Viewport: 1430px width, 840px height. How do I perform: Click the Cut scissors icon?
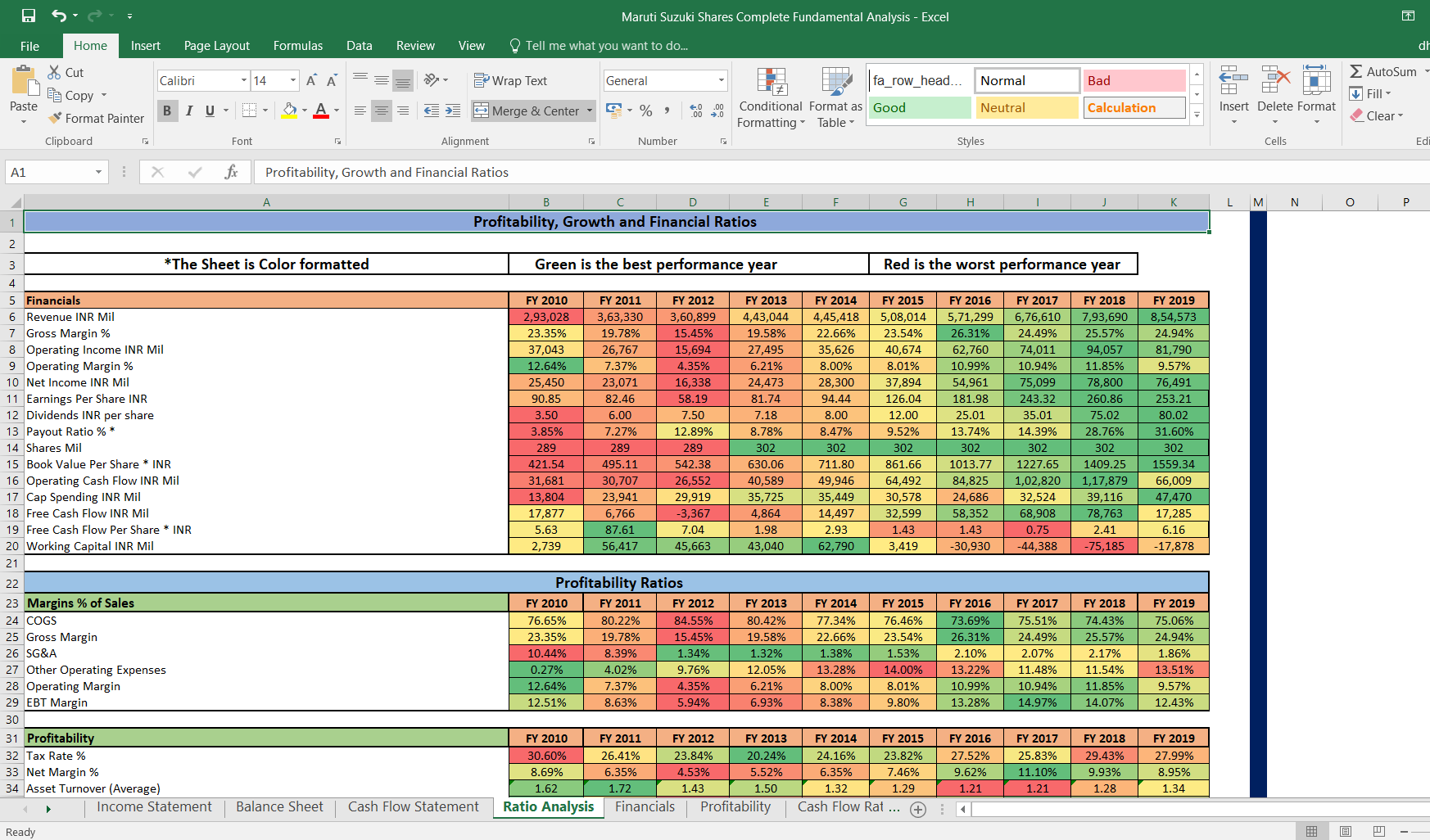point(55,72)
